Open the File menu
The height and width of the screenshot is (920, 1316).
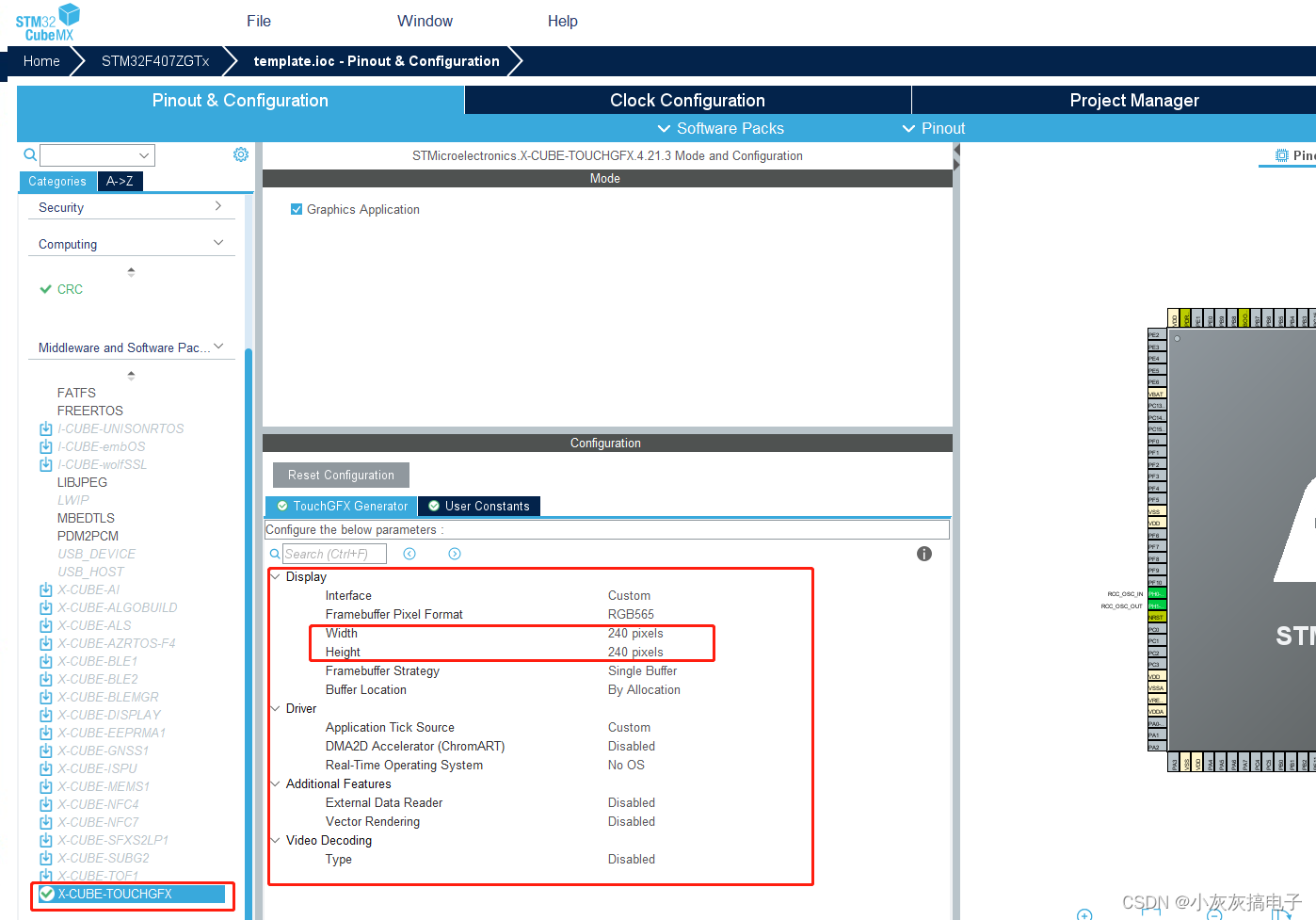tap(259, 21)
